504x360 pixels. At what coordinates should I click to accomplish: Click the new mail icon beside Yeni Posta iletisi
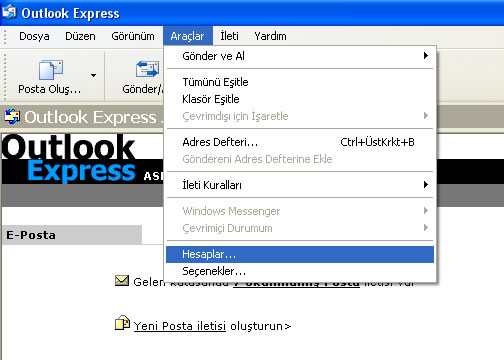click(x=122, y=323)
